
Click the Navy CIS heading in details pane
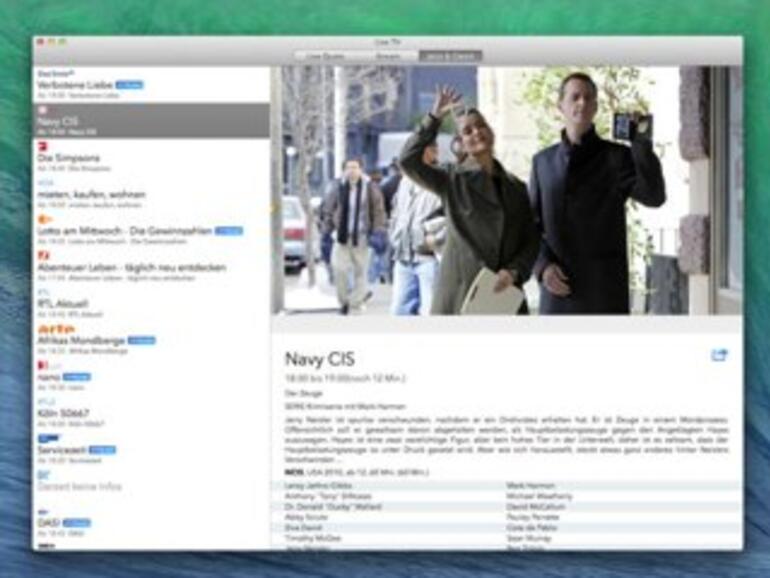[x=320, y=359]
